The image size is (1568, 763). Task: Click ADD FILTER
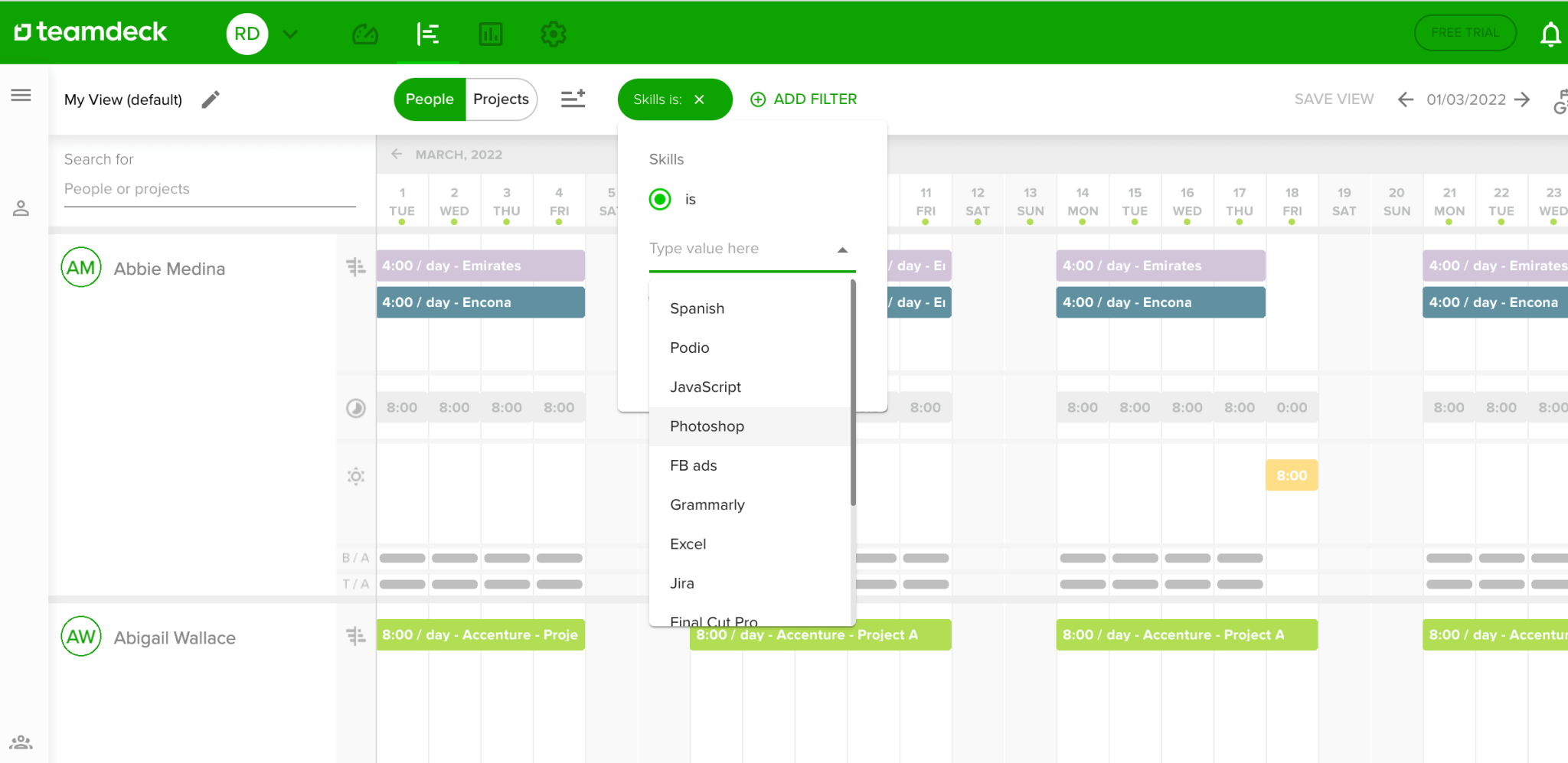[803, 99]
